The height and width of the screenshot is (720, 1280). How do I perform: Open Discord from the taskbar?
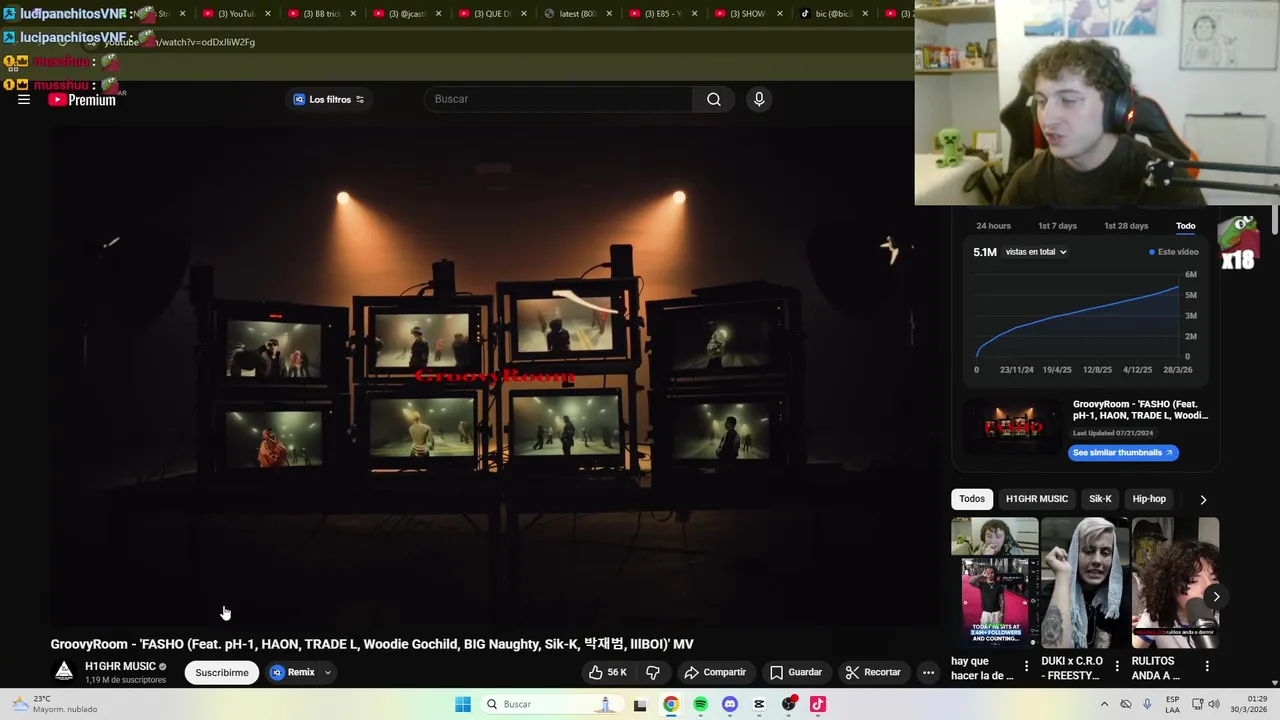pyautogui.click(x=730, y=704)
